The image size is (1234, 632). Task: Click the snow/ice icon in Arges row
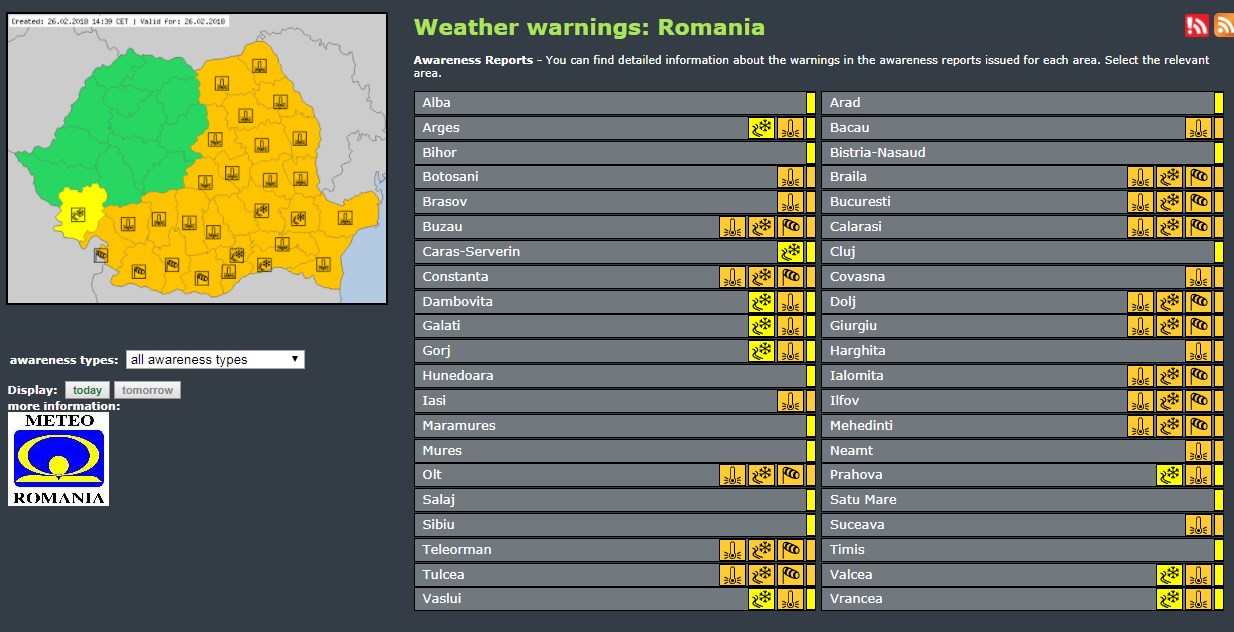pyautogui.click(x=761, y=127)
